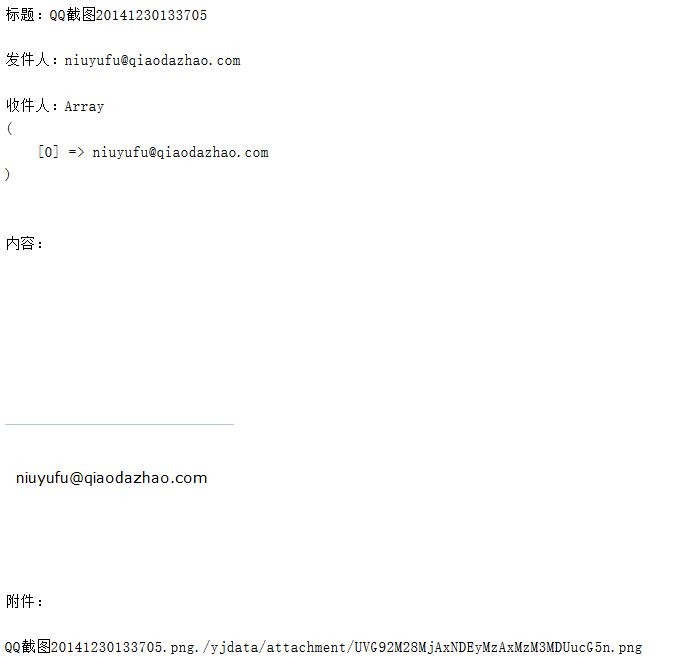692x657 pixels.
Task: Click the encoded name UVG92M28MjAxNDEyMzAxMzM3MDUucG5n.png
Action: click(x=498, y=647)
